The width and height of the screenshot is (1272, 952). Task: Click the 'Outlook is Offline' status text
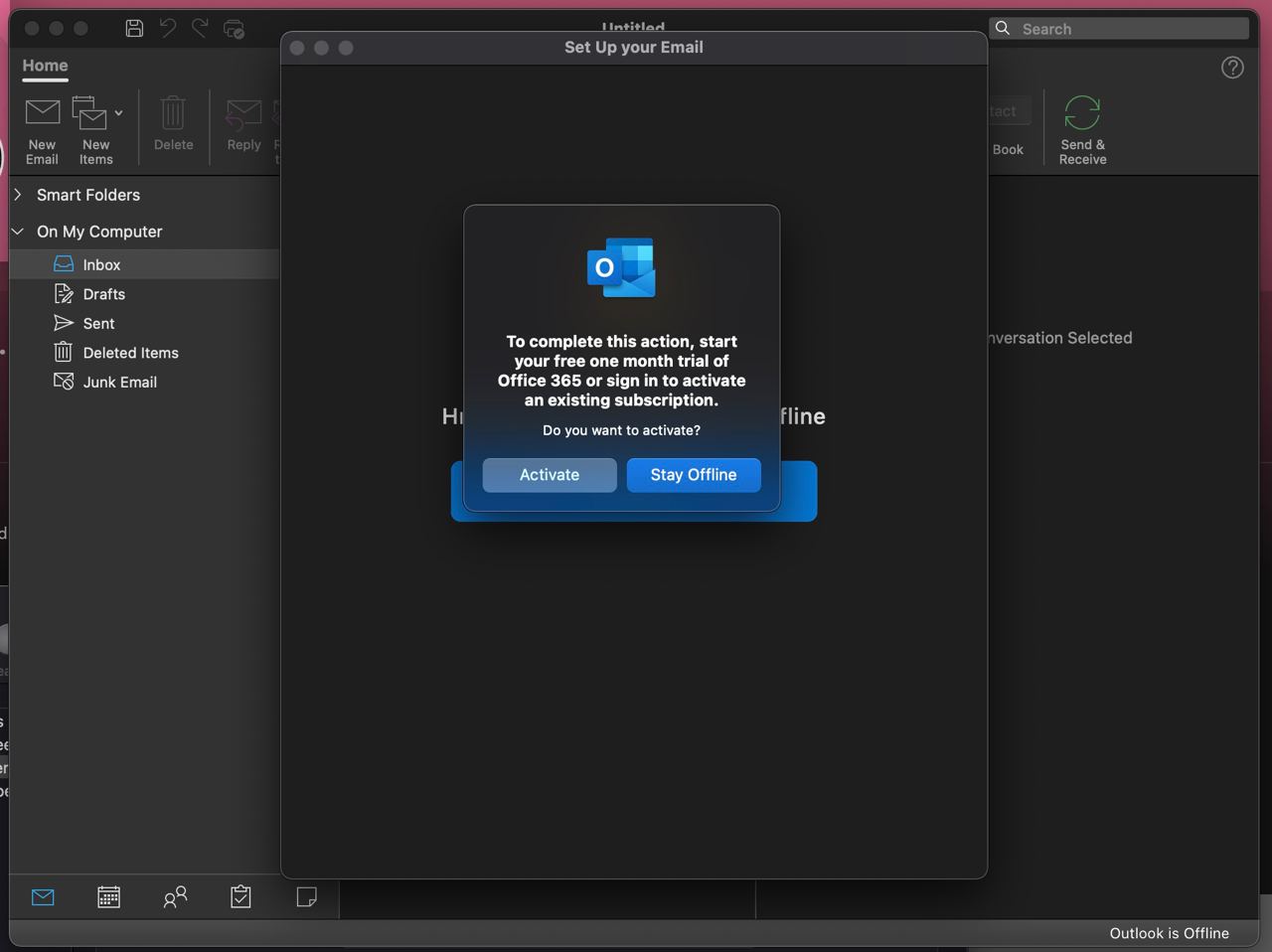point(1170,933)
